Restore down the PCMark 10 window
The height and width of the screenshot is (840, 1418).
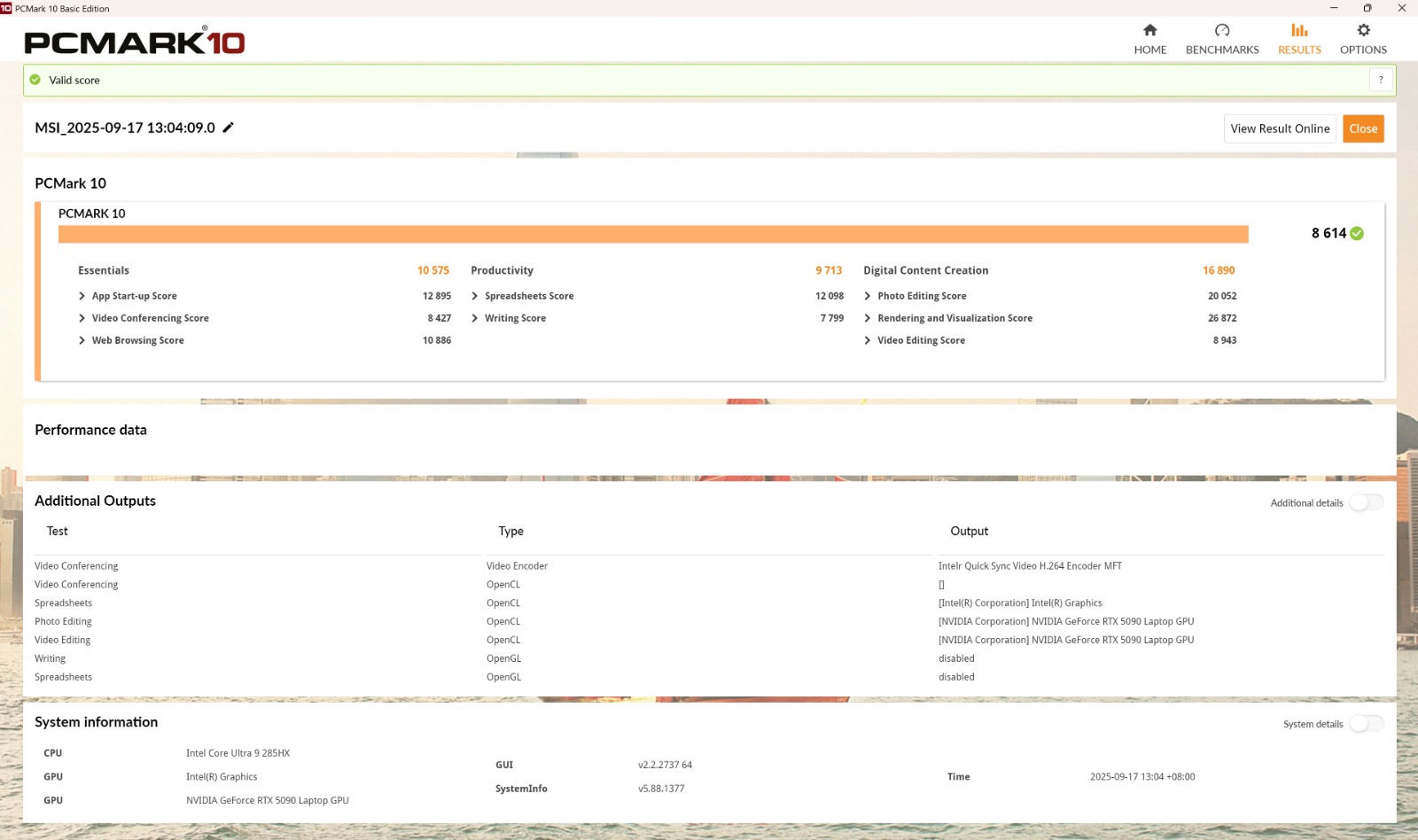click(x=1367, y=8)
